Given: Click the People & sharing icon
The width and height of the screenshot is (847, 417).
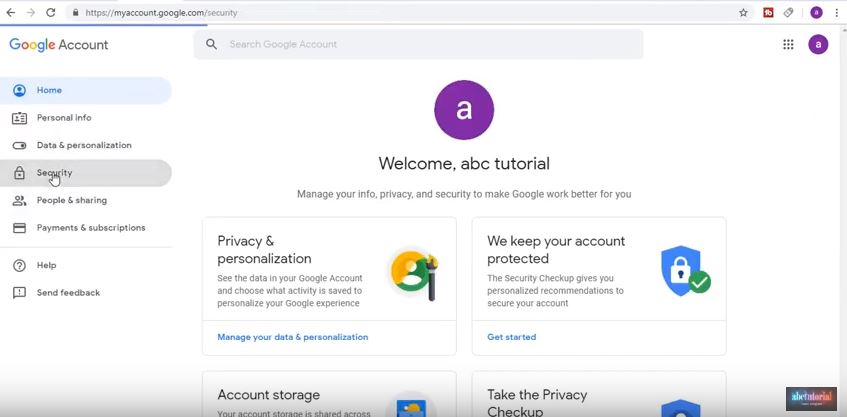Looking at the screenshot, I should tap(19, 200).
